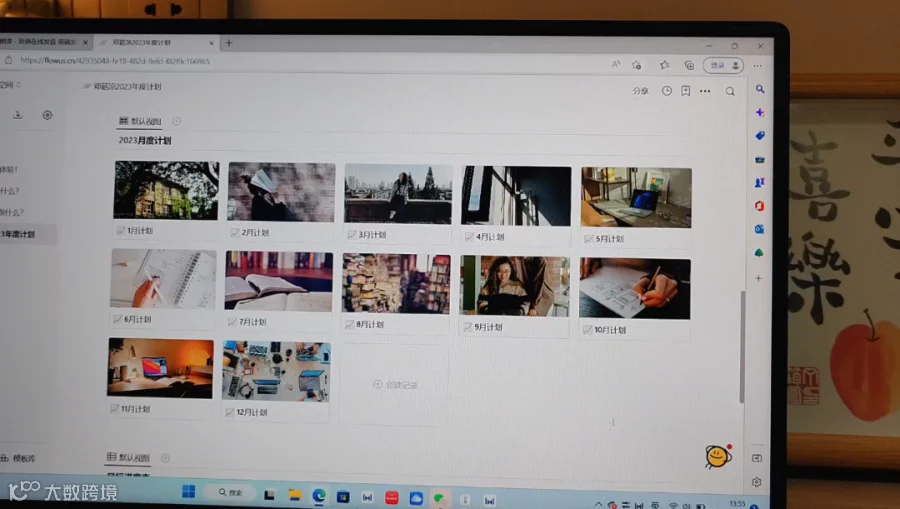The image size is (900, 509).
Task: Toggle the 6月计划 checkbox
Action: tap(118, 319)
